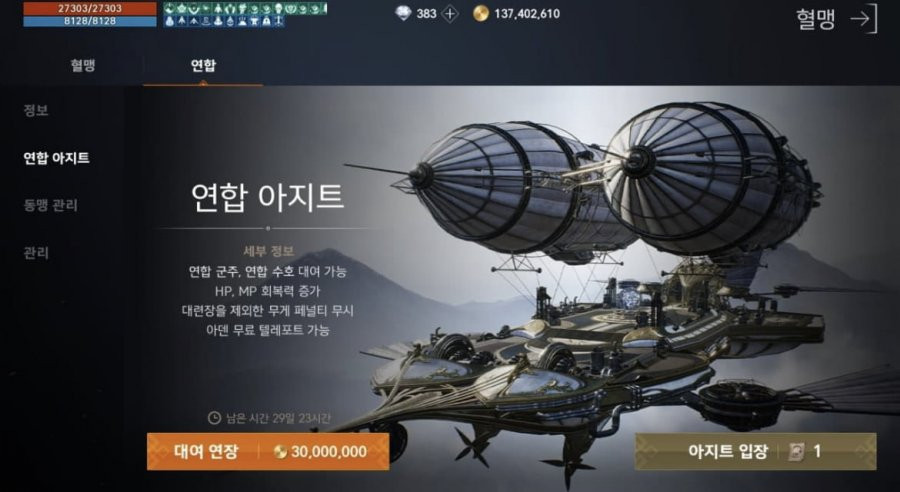The width and height of the screenshot is (900, 492).
Task: Go to 관리 in the sidebar
Action: (x=36, y=253)
